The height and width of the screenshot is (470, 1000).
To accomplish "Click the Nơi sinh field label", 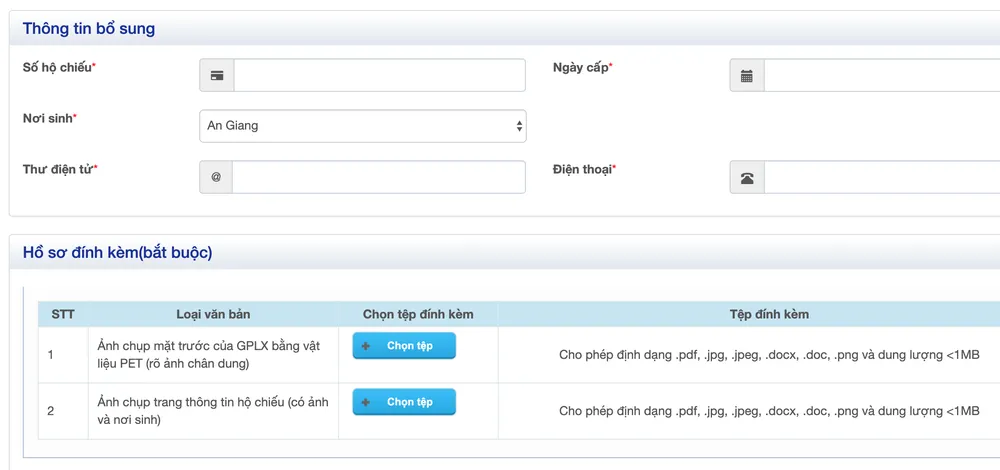I will point(48,118).
